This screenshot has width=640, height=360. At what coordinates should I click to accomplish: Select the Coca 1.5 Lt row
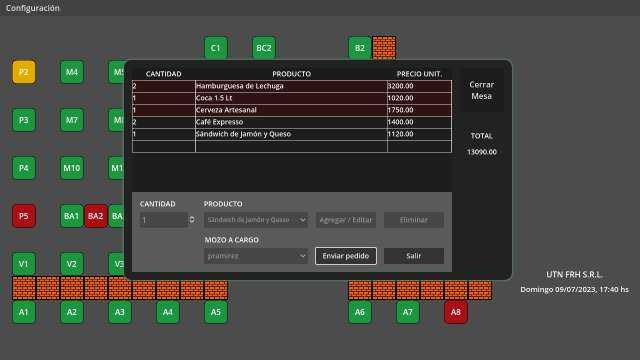click(292, 98)
